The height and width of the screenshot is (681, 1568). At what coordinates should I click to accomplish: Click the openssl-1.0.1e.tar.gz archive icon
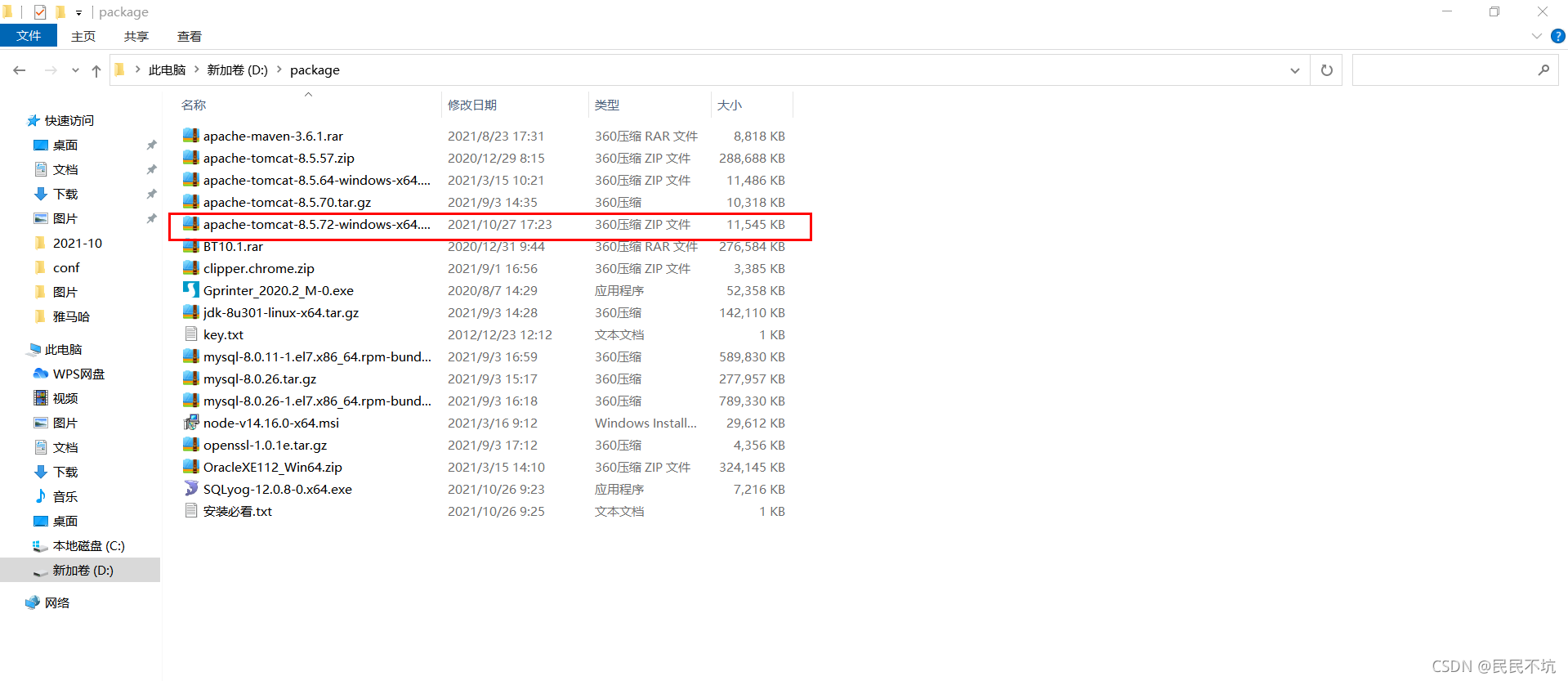click(x=190, y=445)
